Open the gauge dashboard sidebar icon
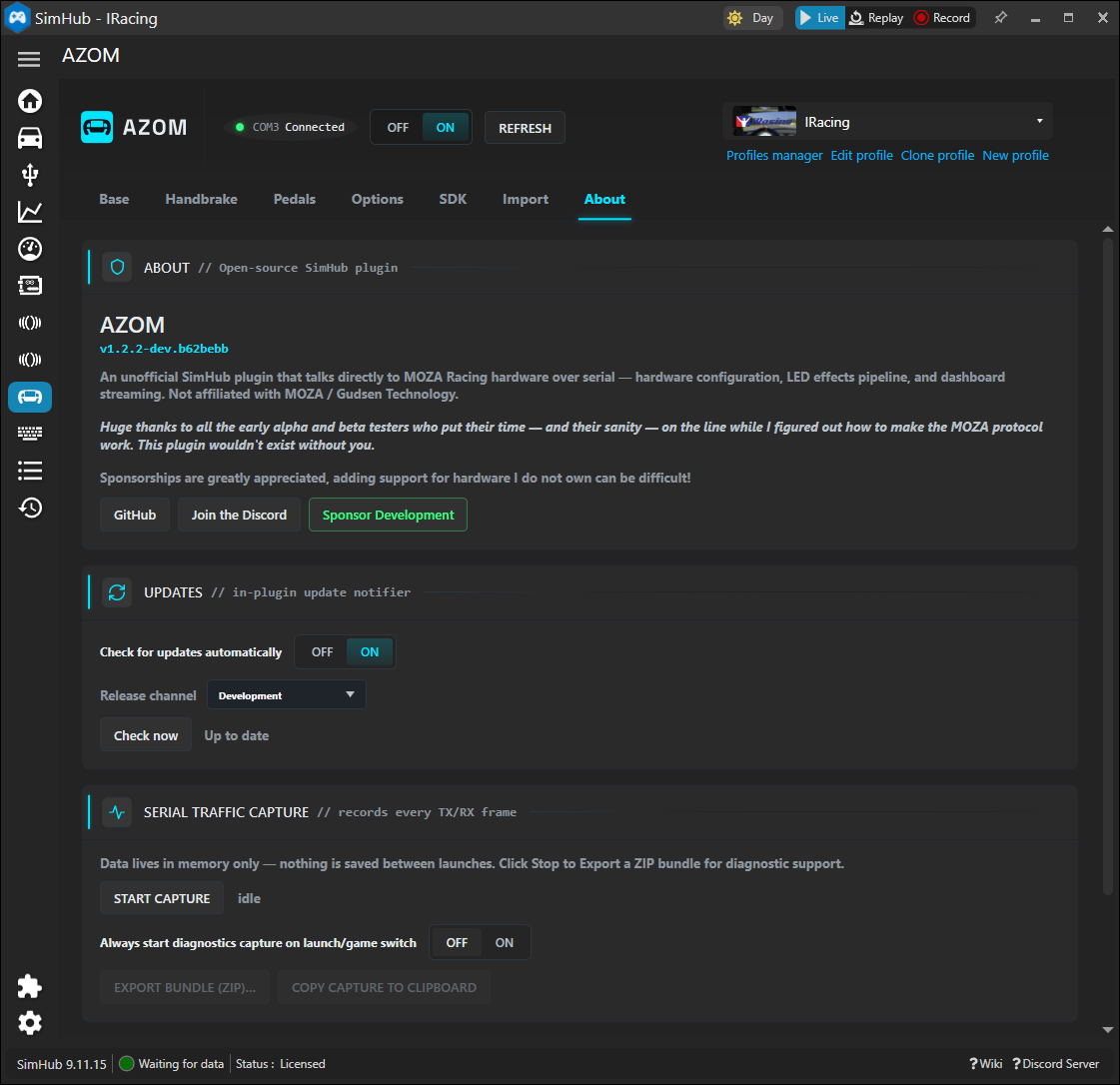The height and width of the screenshot is (1085, 1120). (29, 249)
